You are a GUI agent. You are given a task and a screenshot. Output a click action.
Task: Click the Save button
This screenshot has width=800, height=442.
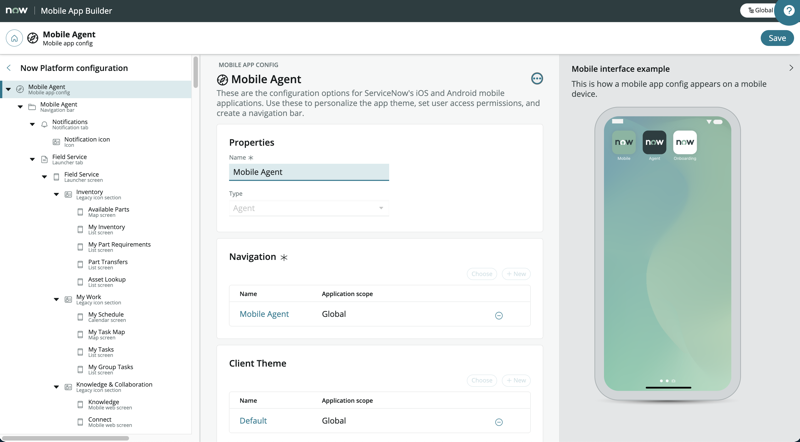pyautogui.click(x=777, y=38)
